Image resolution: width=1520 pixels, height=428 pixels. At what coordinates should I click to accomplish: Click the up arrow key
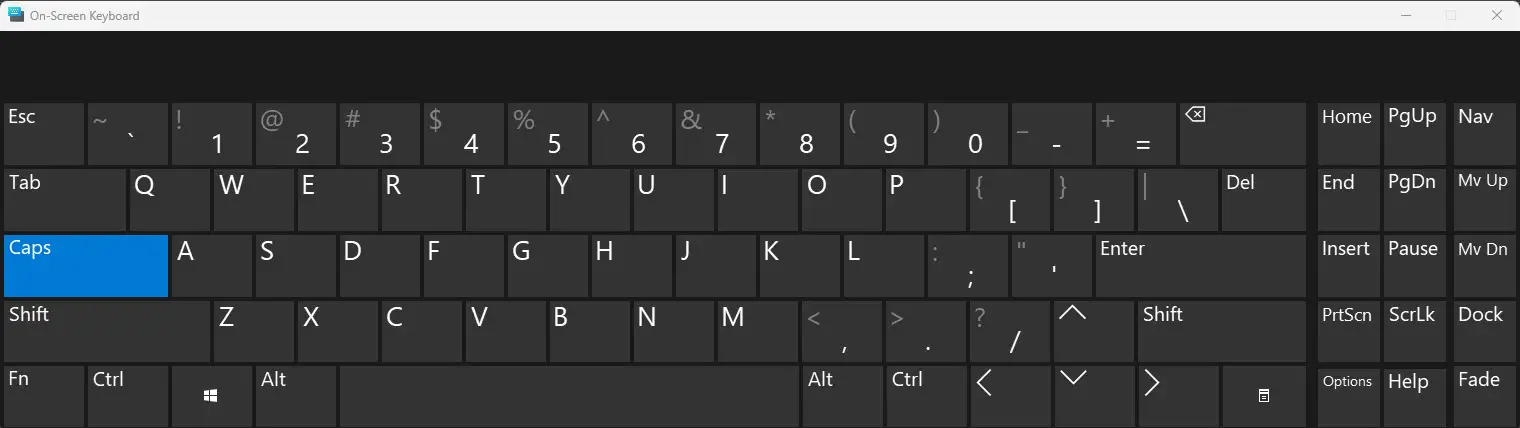[x=1095, y=332]
